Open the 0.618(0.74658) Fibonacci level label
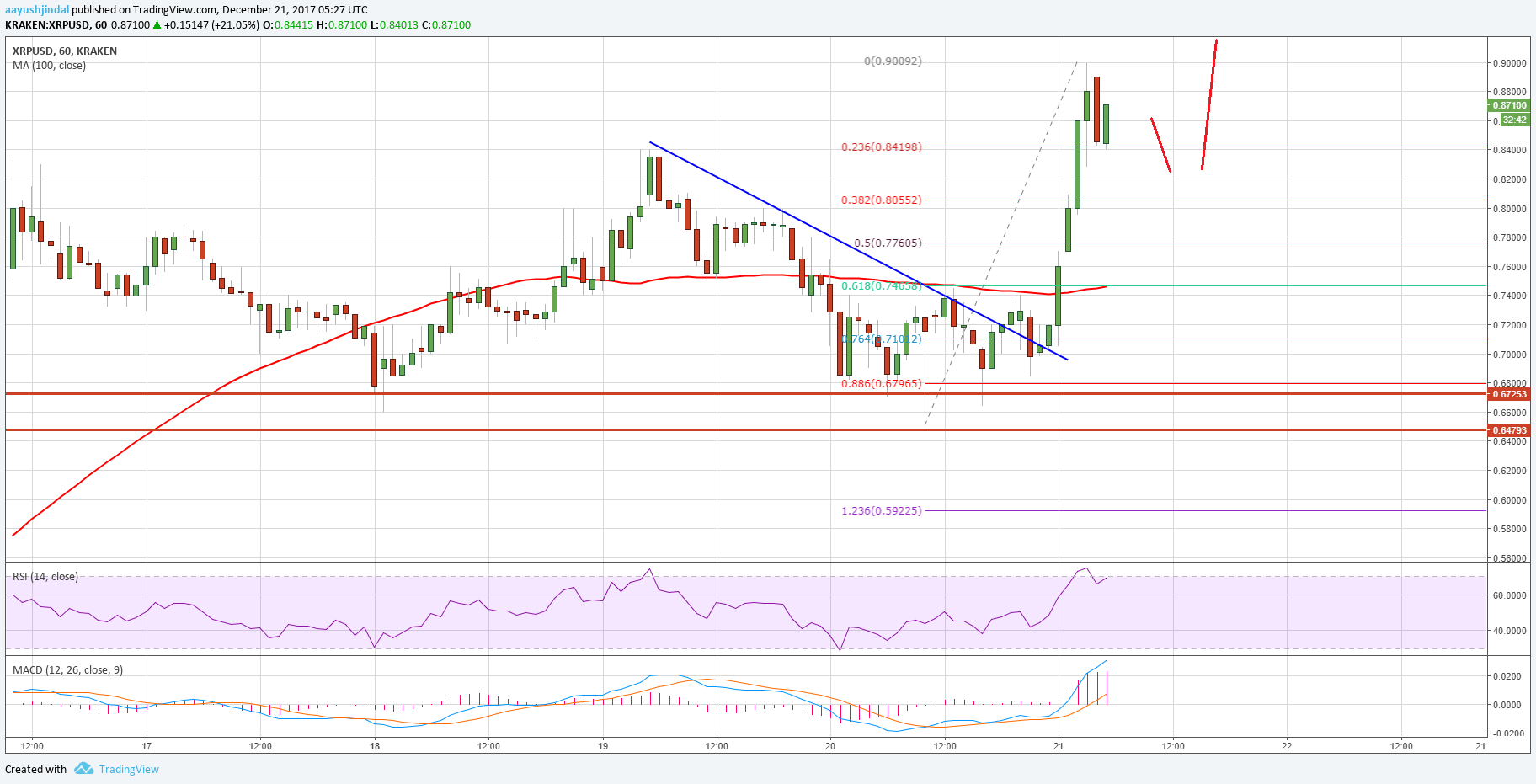This screenshot has height=784, width=1536. pyautogui.click(x=882, y=286)
